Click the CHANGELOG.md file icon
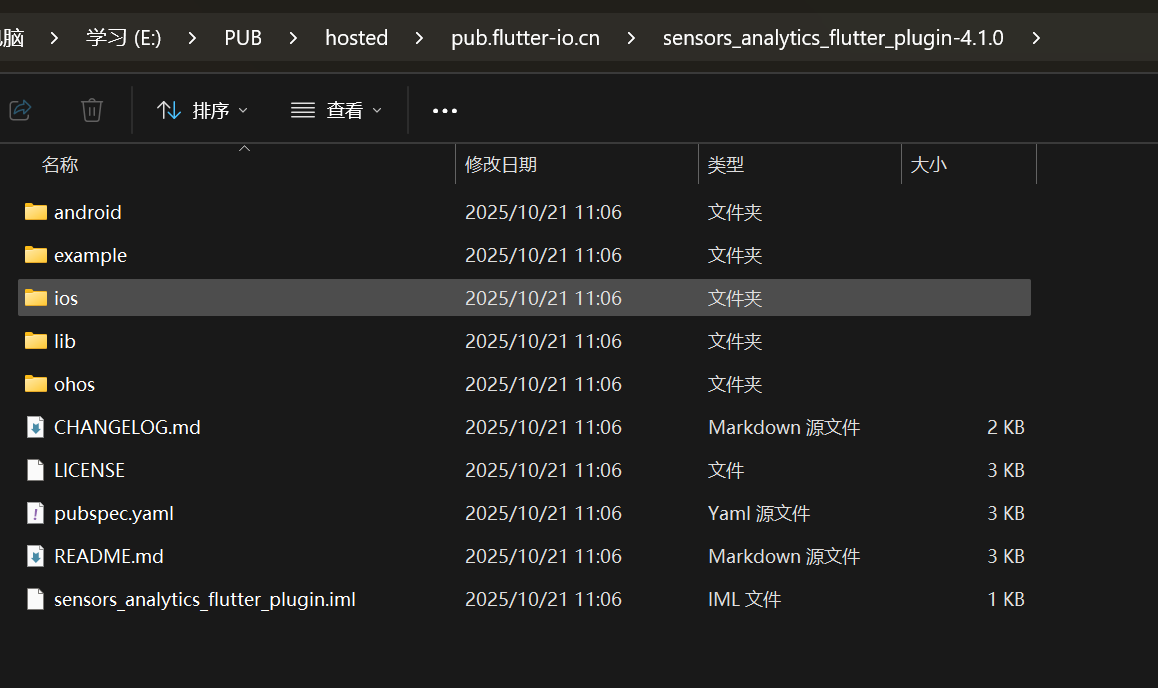The image size is (1158, 688). (x=35, y=427)
